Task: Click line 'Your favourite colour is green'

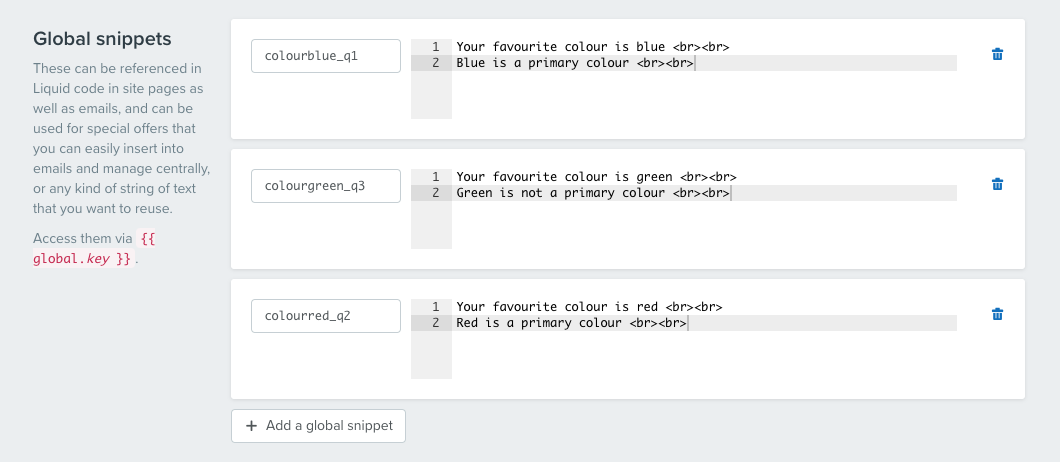Action: click(704, 177)
